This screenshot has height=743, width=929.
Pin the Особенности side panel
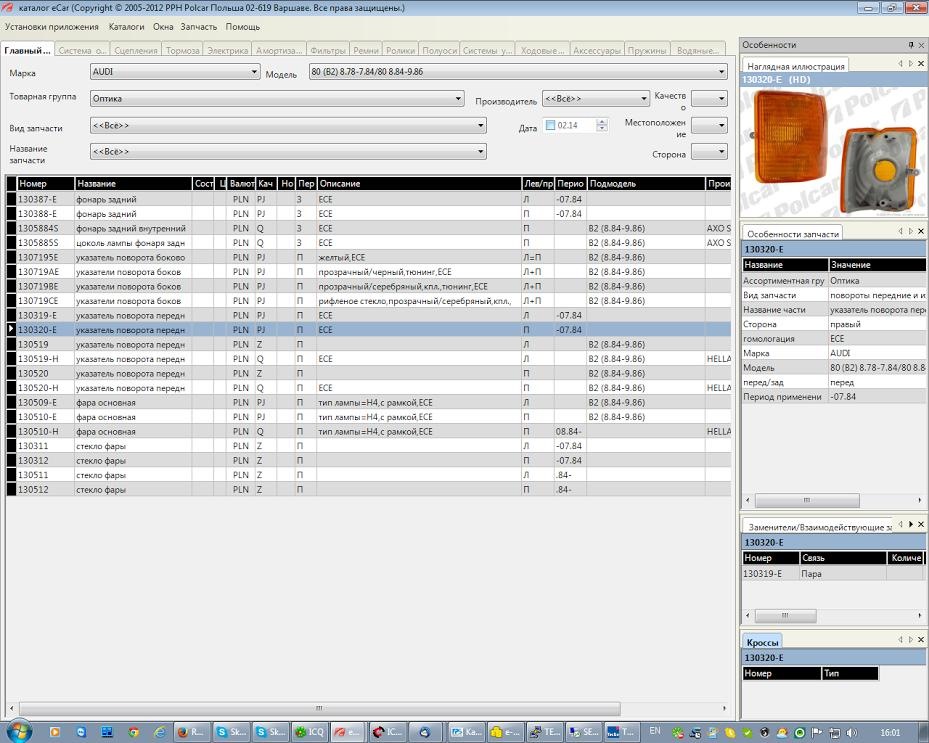coord(911,45)
